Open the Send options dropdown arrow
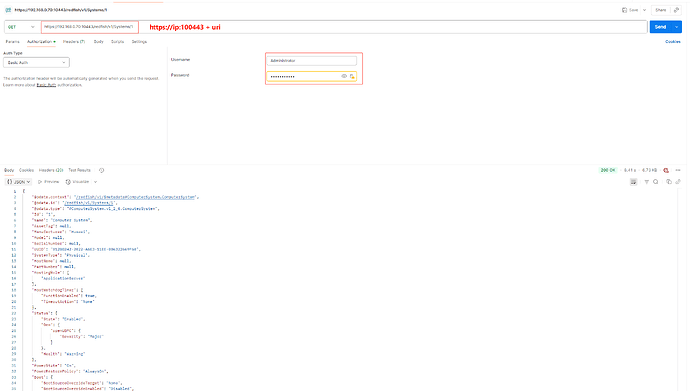 [677, 27]
